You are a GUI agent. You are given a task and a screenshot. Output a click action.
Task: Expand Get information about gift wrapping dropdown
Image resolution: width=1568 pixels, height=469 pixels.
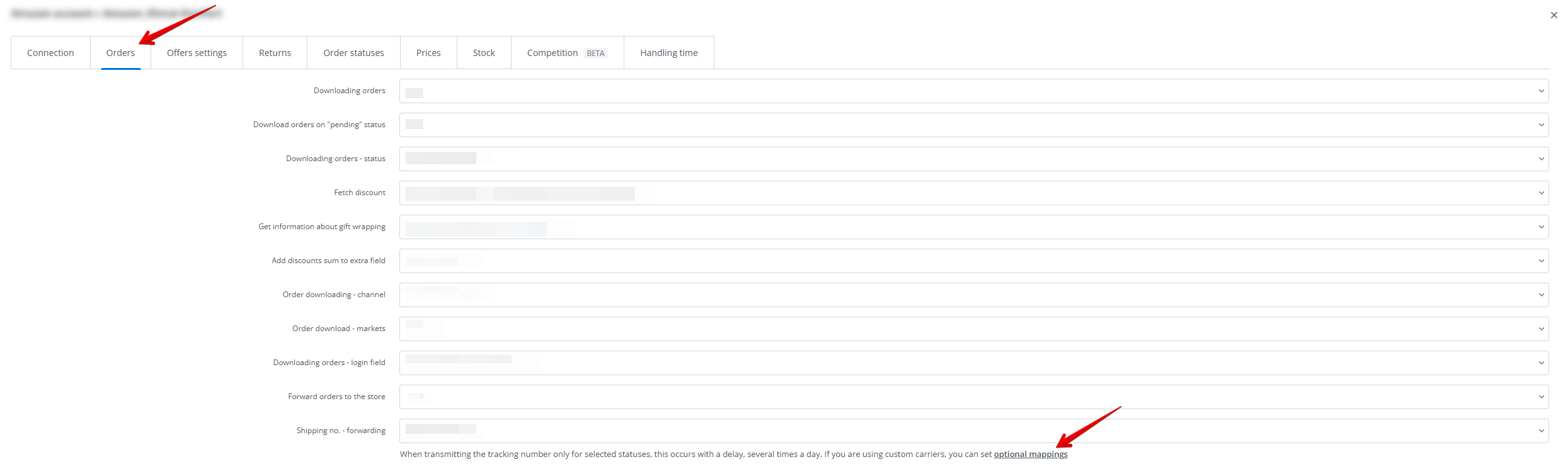pyautogui.click(x=973, y=227)
